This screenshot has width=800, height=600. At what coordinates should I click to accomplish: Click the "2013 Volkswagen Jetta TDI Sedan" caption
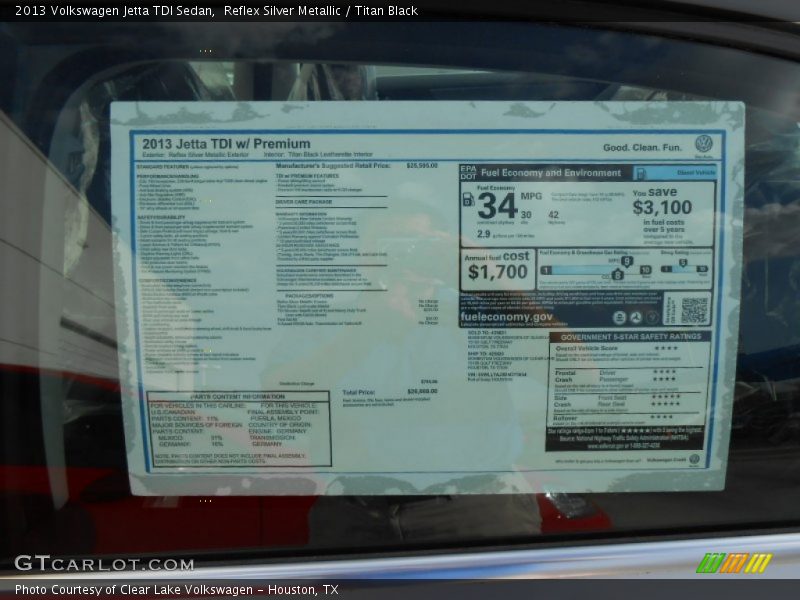(x=115, y=11)
